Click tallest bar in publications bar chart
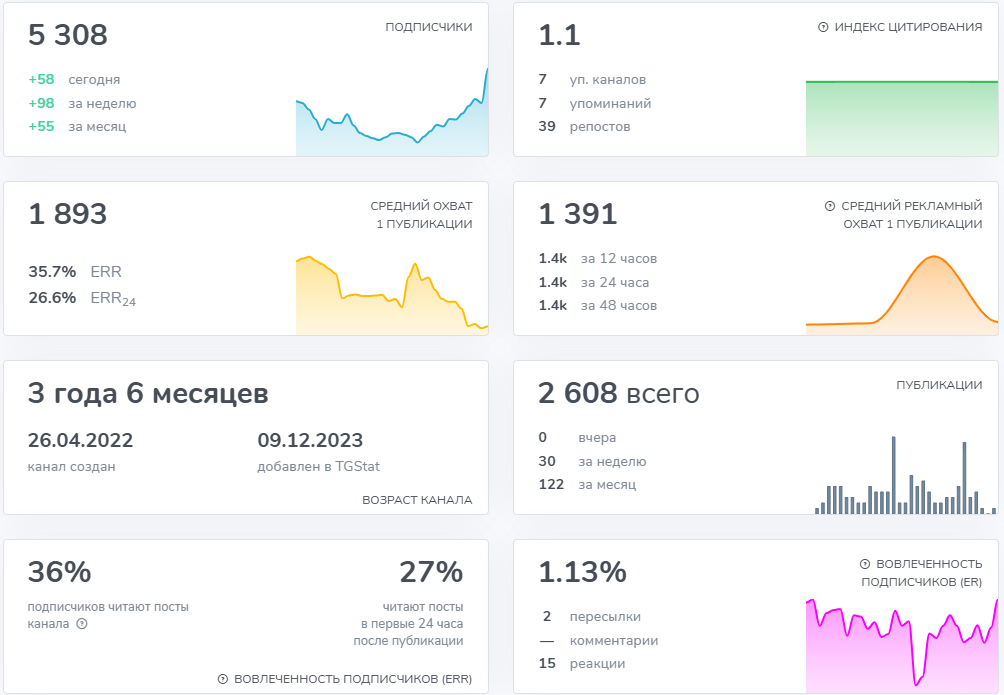Image resolution: width=1004 pixels, height=695 pixels. pyautogui.click(x=893, y=475)
